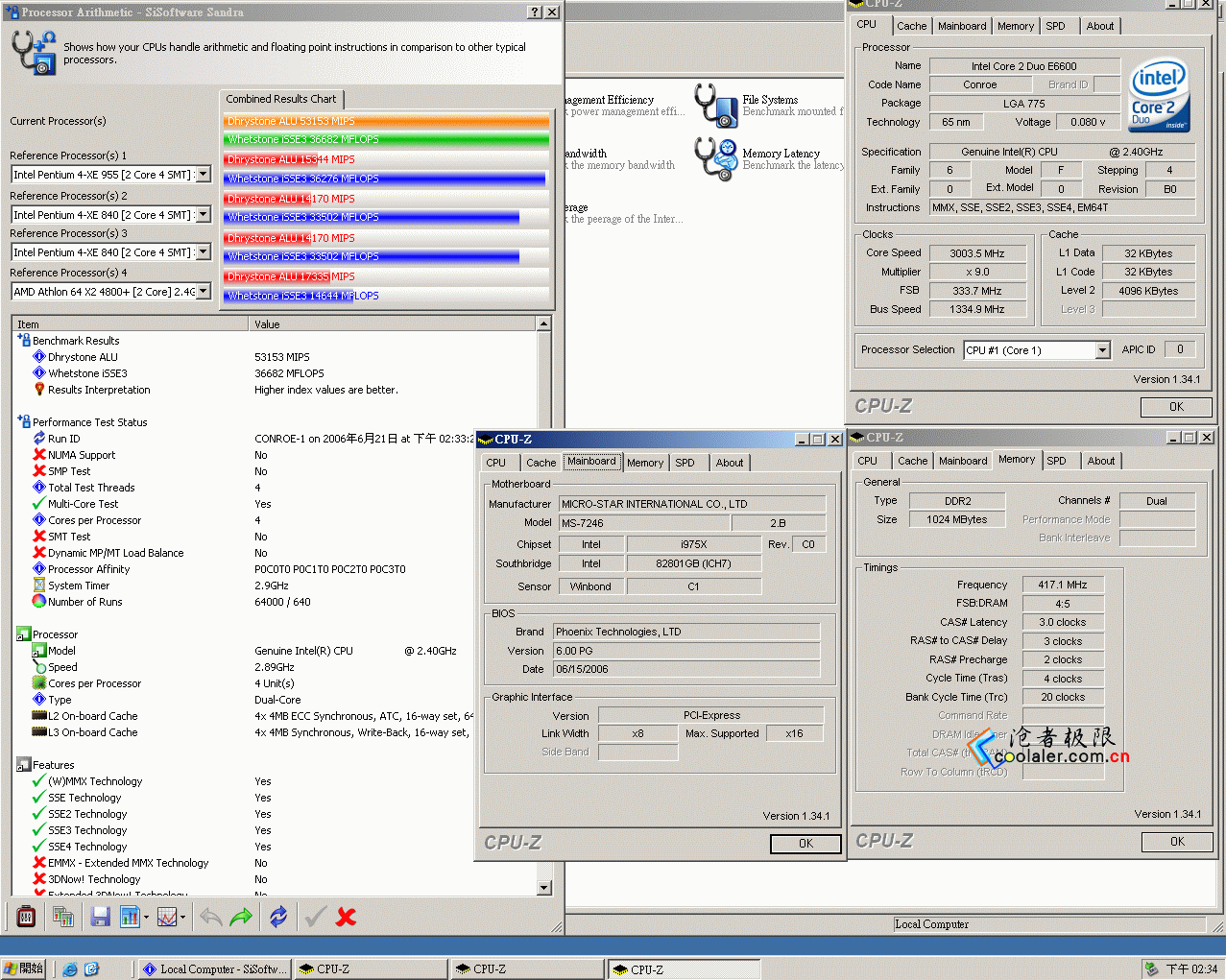Select the Whetstone iSSE3 result row
Viewport: 1226px width, 980px height.
coord(275,373)
